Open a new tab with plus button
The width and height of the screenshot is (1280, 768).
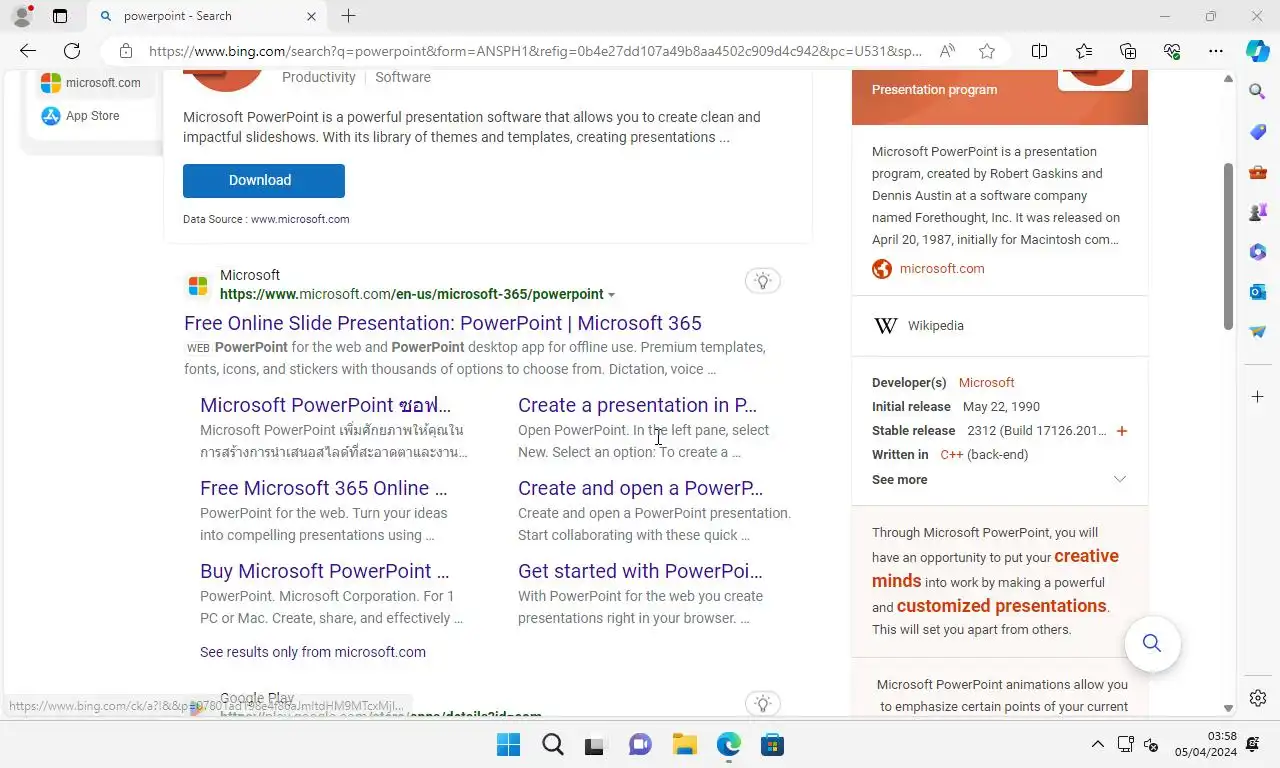[x=348, y=16]
